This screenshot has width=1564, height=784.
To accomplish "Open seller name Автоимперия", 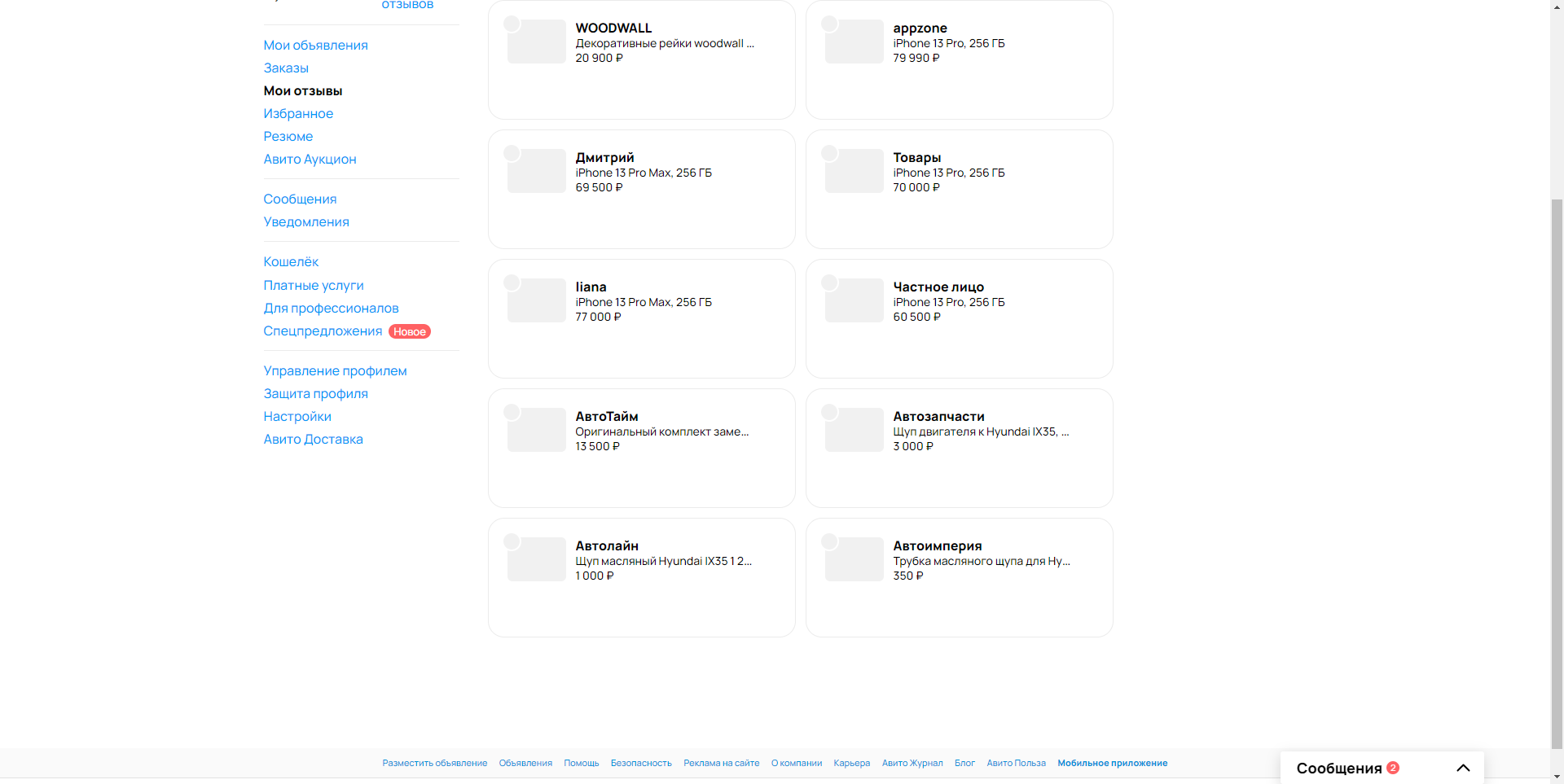I will pos(938,545).
